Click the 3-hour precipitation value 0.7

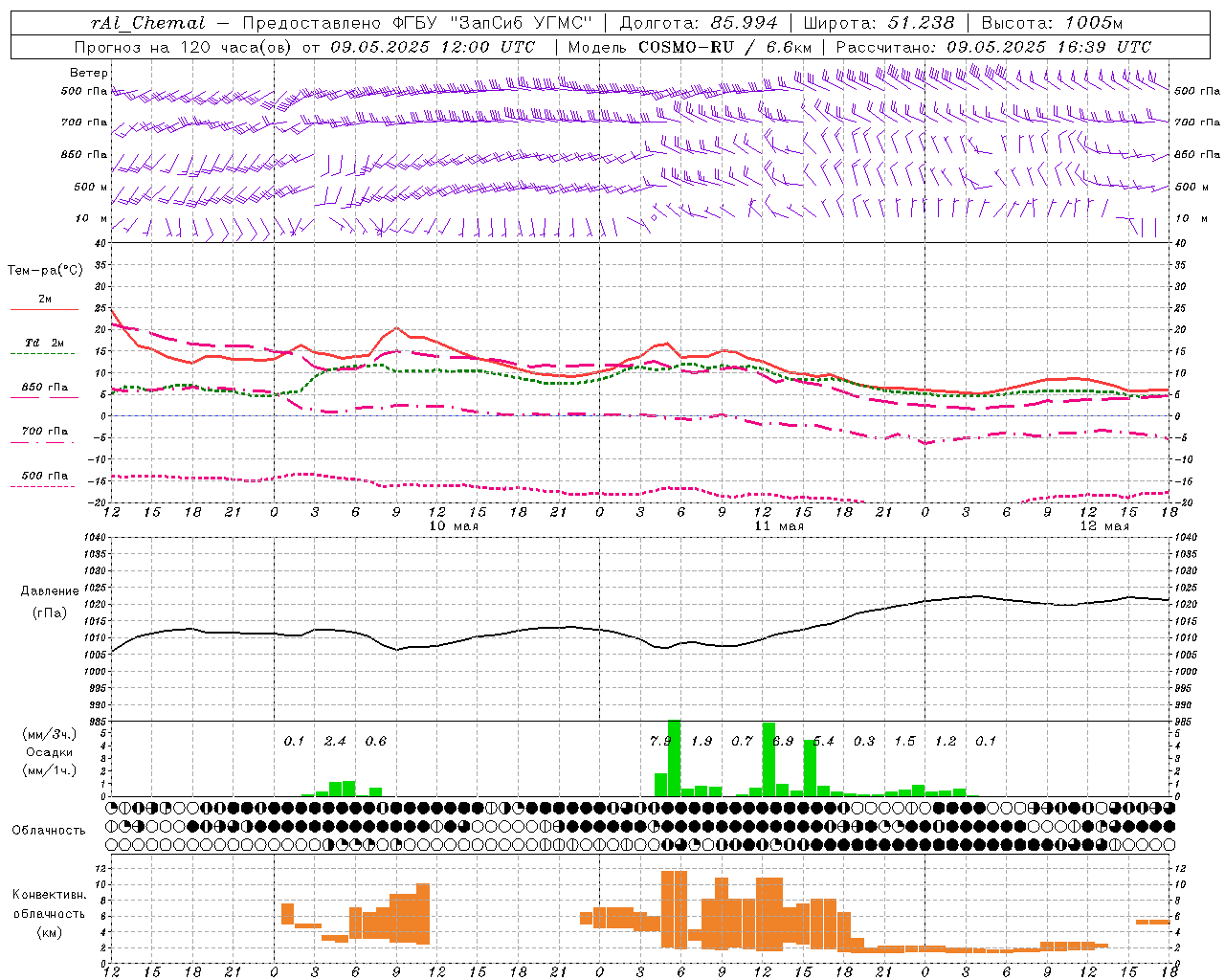[x=743, y=741]
